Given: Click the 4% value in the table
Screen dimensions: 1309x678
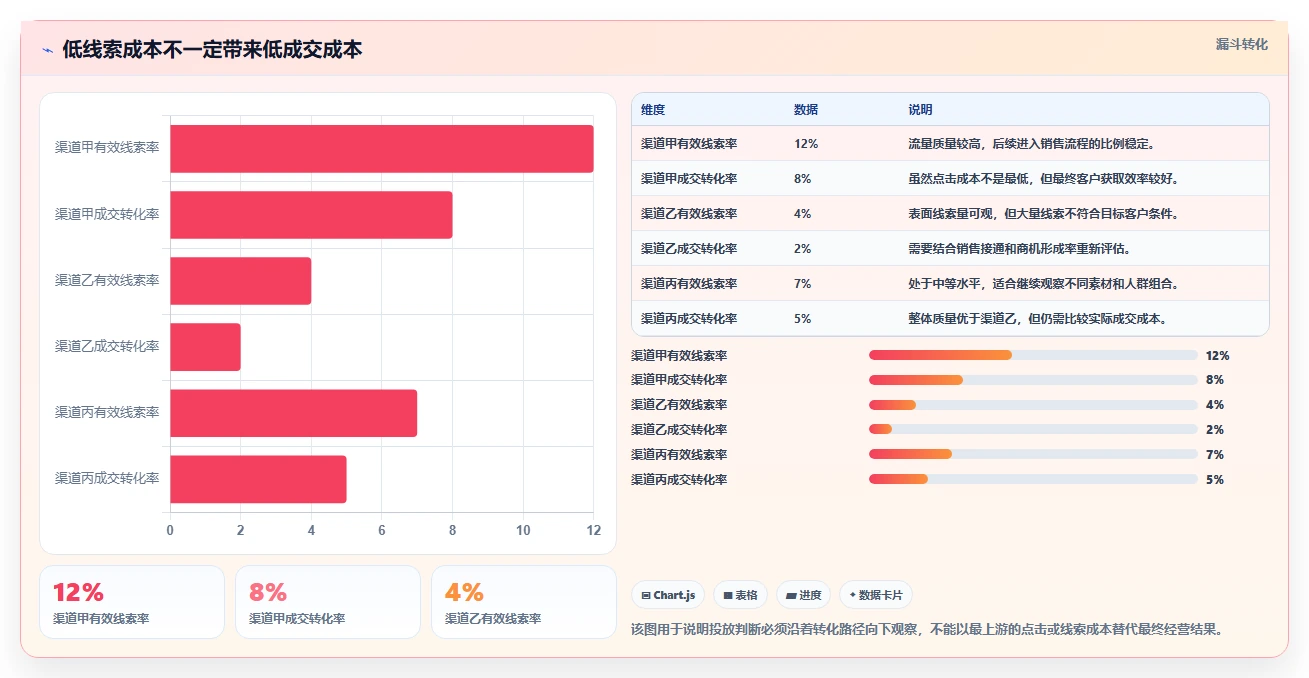Looking at the screenshot, I should 802,214.
